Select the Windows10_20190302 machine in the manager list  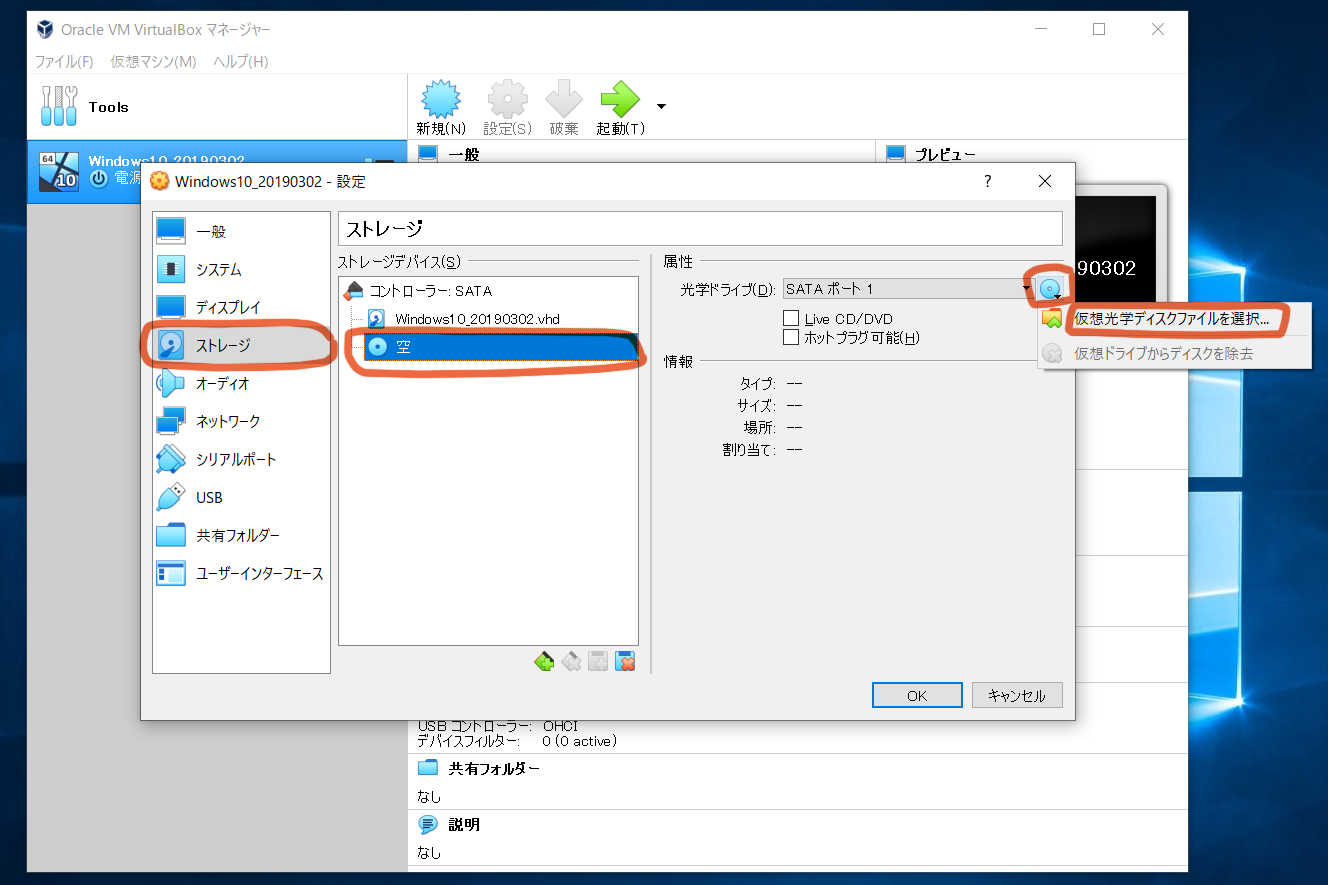217,170
